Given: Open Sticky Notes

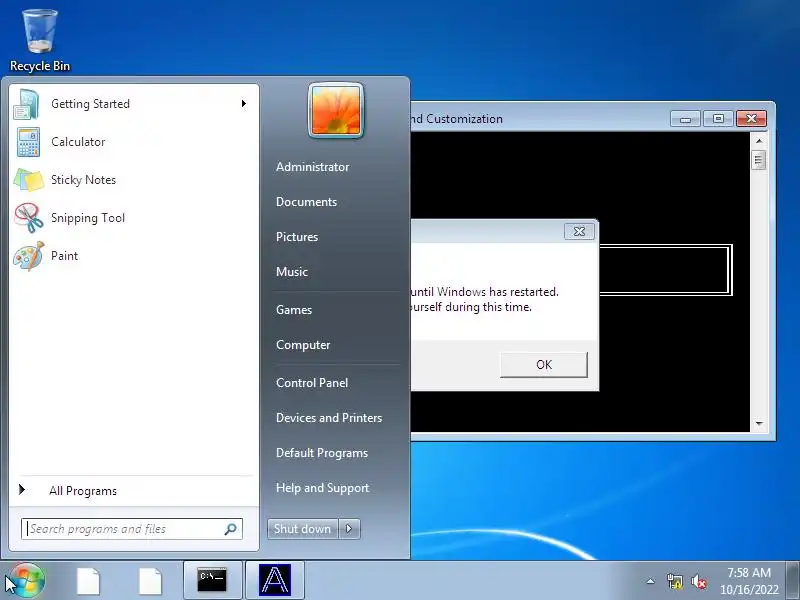Looking at the screenshot, I should tap(133, 180).
